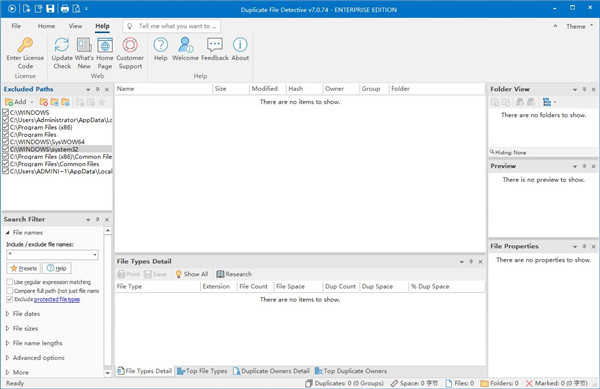The width and height of the screenshot is (600, 389).
Task: Switch to the Top File Types tab
Action: (x=202, y=371)
